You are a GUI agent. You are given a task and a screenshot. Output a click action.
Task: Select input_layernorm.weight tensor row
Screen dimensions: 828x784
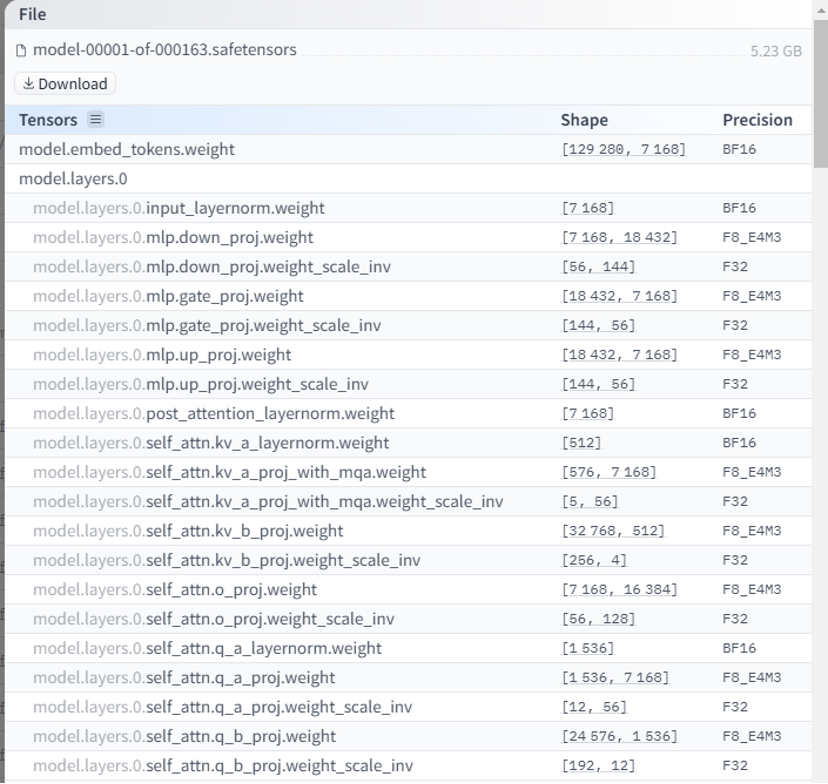[x=408, y=208]
